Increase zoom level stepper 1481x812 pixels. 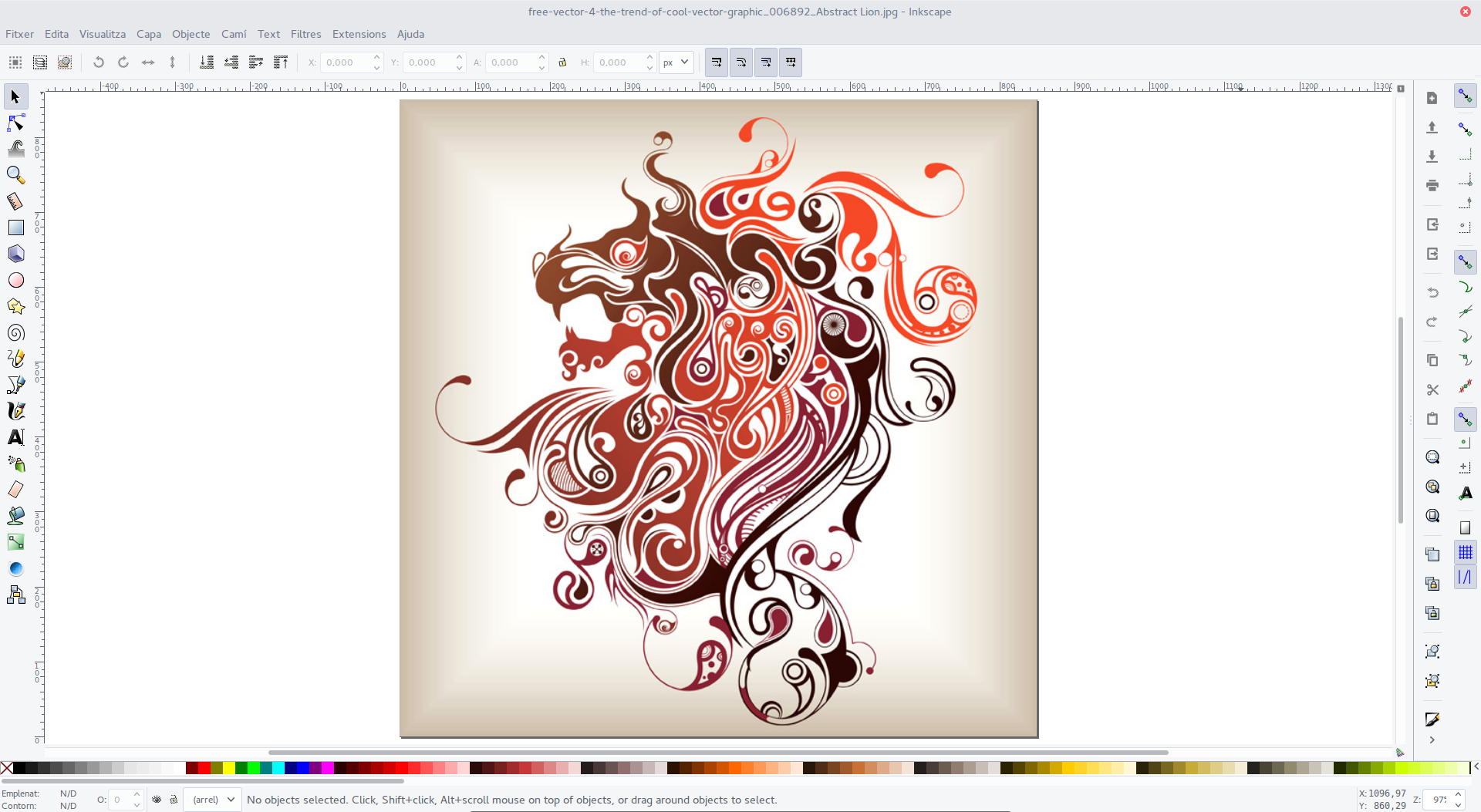[x=1458, y=794]
